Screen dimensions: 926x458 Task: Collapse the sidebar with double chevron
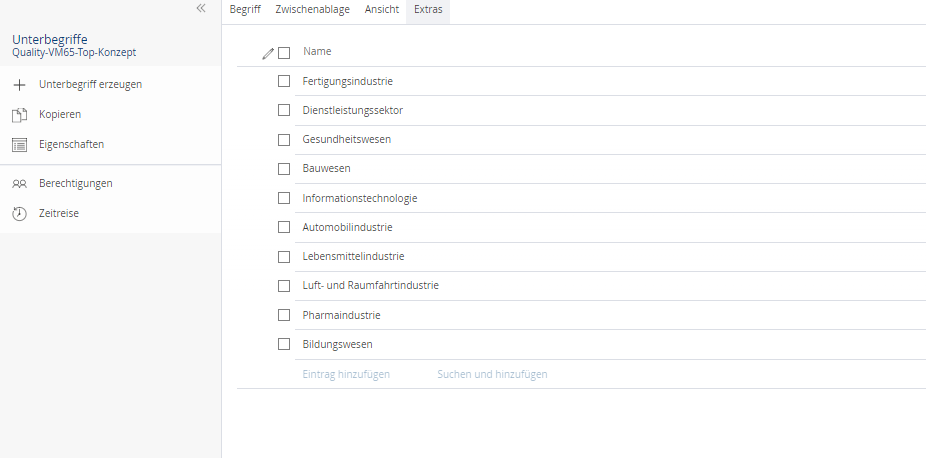pos(201,8)
